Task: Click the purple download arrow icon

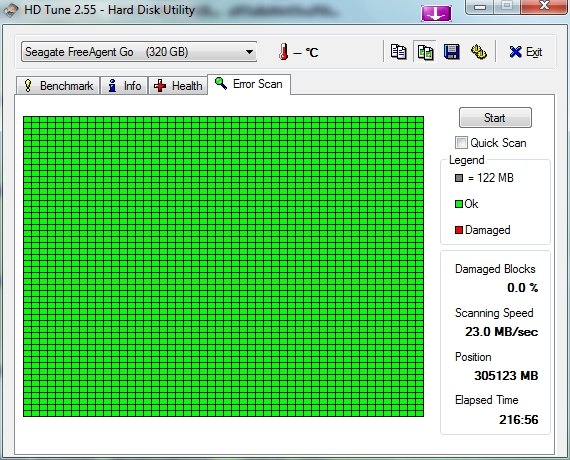Action: pyautogui.click(x=436, y=13)
